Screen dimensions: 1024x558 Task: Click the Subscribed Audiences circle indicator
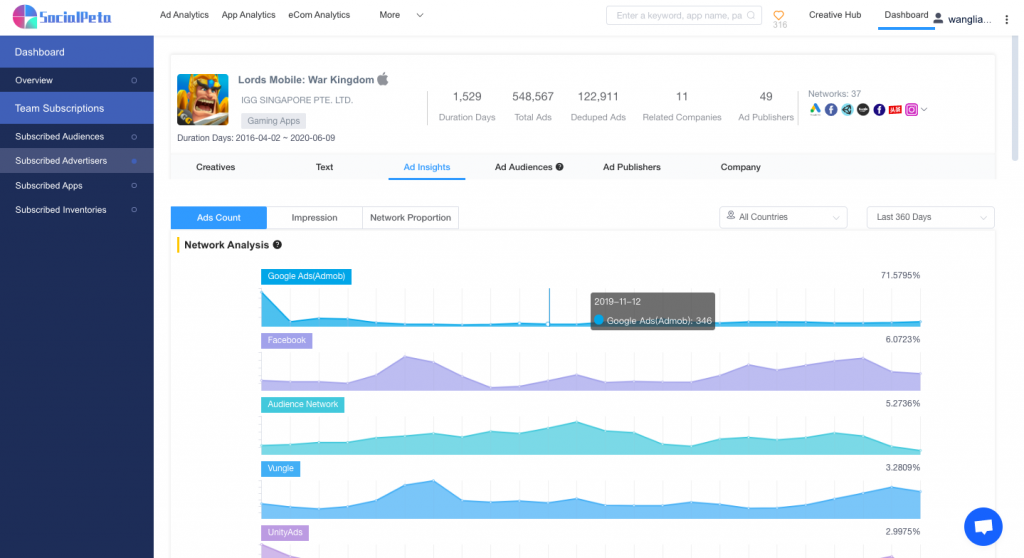[134, 137]
